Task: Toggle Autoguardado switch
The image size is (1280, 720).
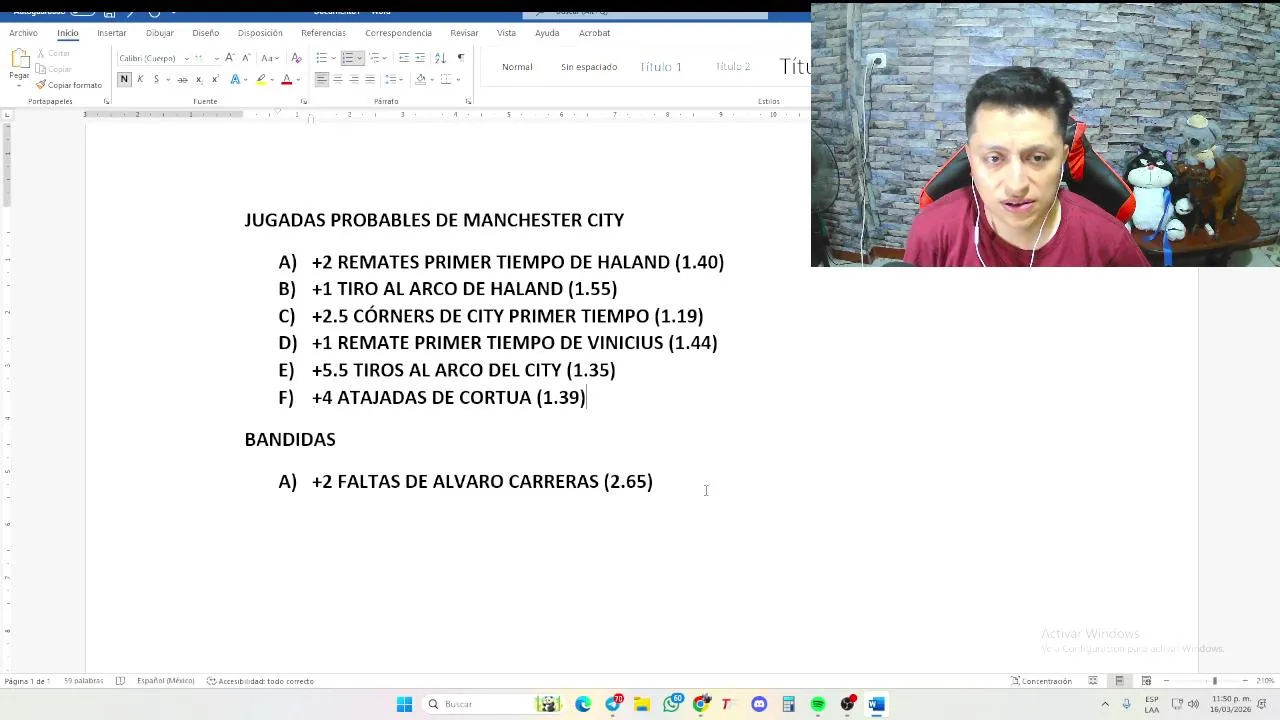Action: 82,11
